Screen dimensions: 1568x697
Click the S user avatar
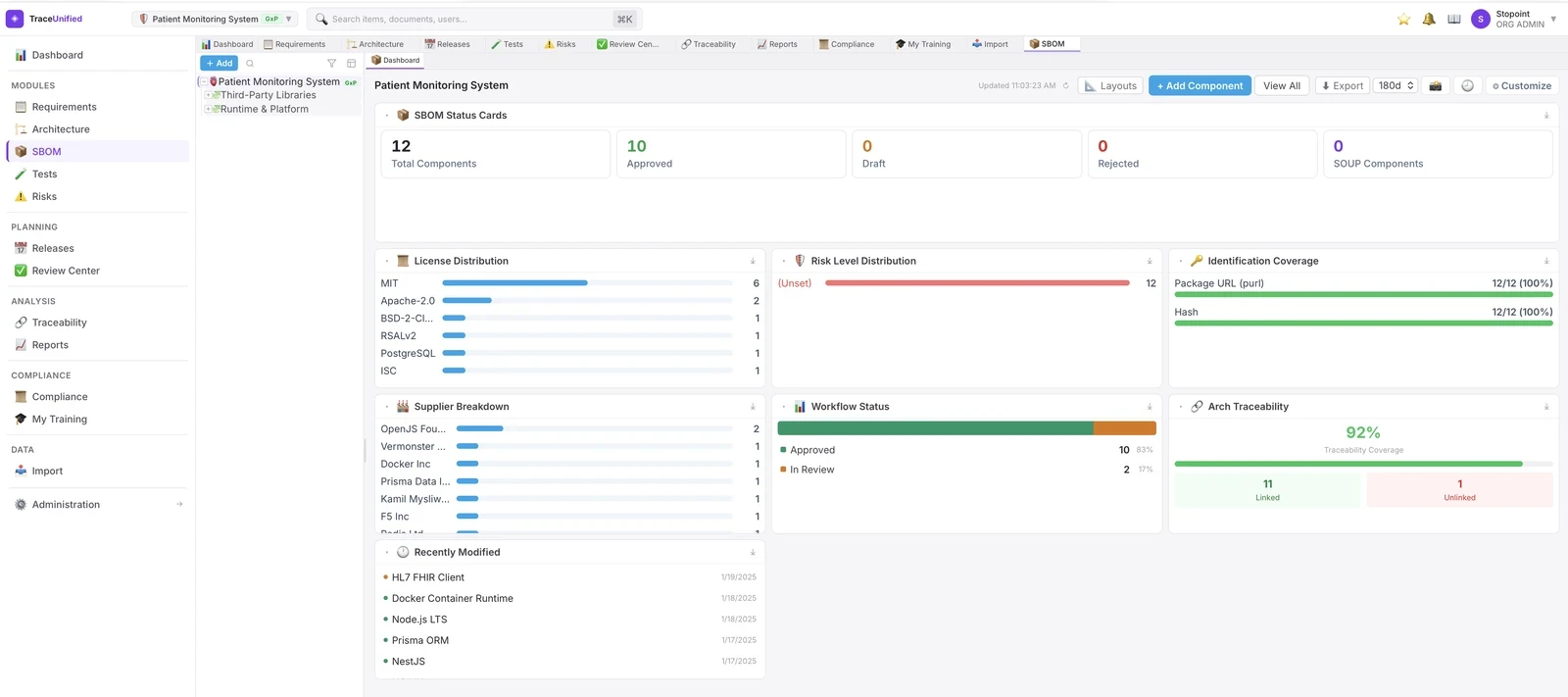coord(1480,19)
